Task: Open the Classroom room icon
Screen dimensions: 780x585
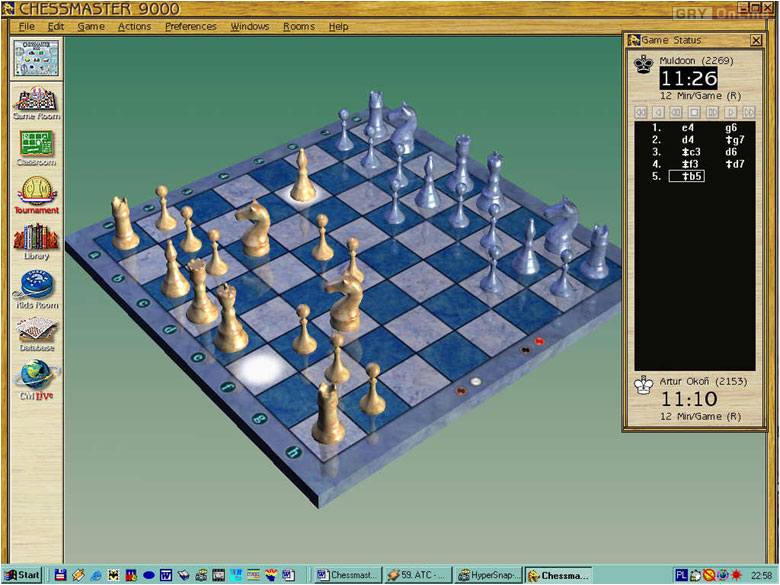Action: 36,148
